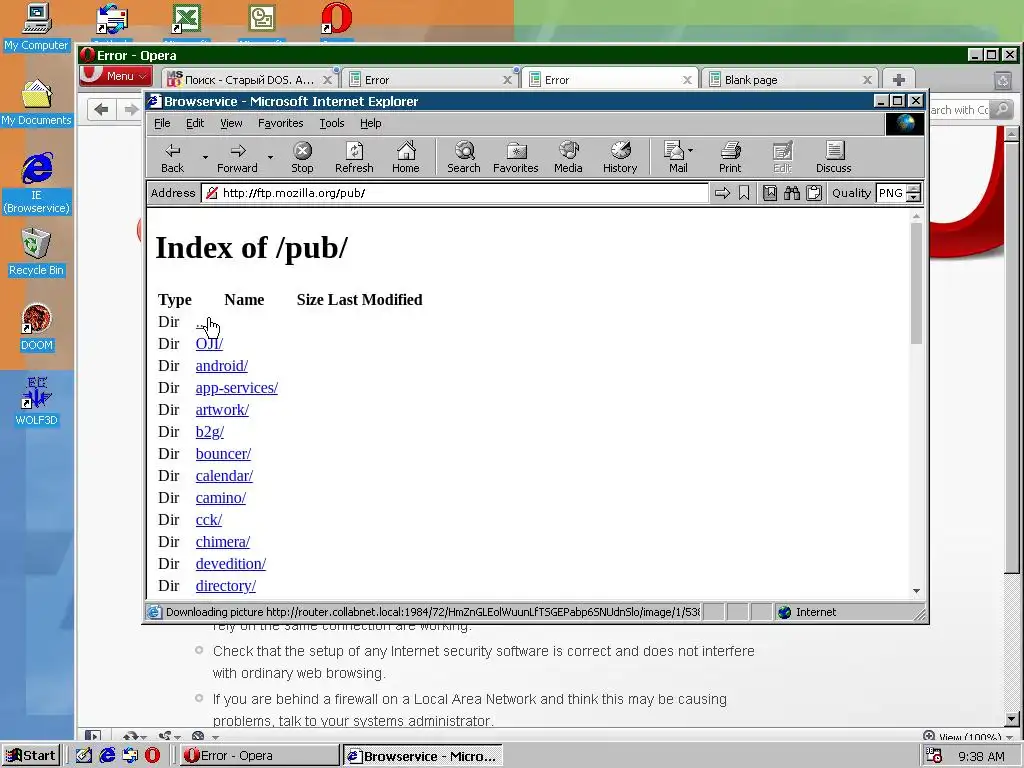The height and width of the screenshot is (768, 1024).
Task: Open the View menu
Action: coord(231,123)
